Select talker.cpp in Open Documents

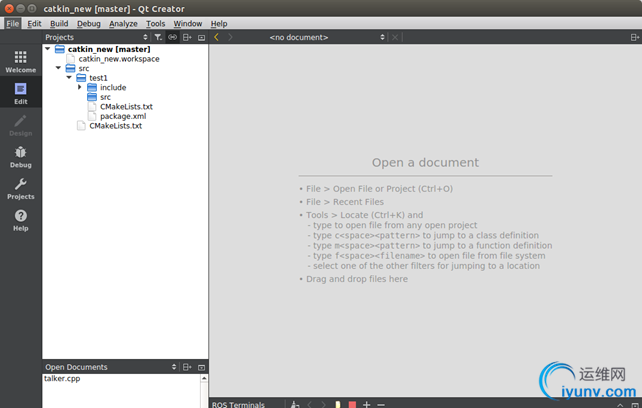click(x=62, y=379)
